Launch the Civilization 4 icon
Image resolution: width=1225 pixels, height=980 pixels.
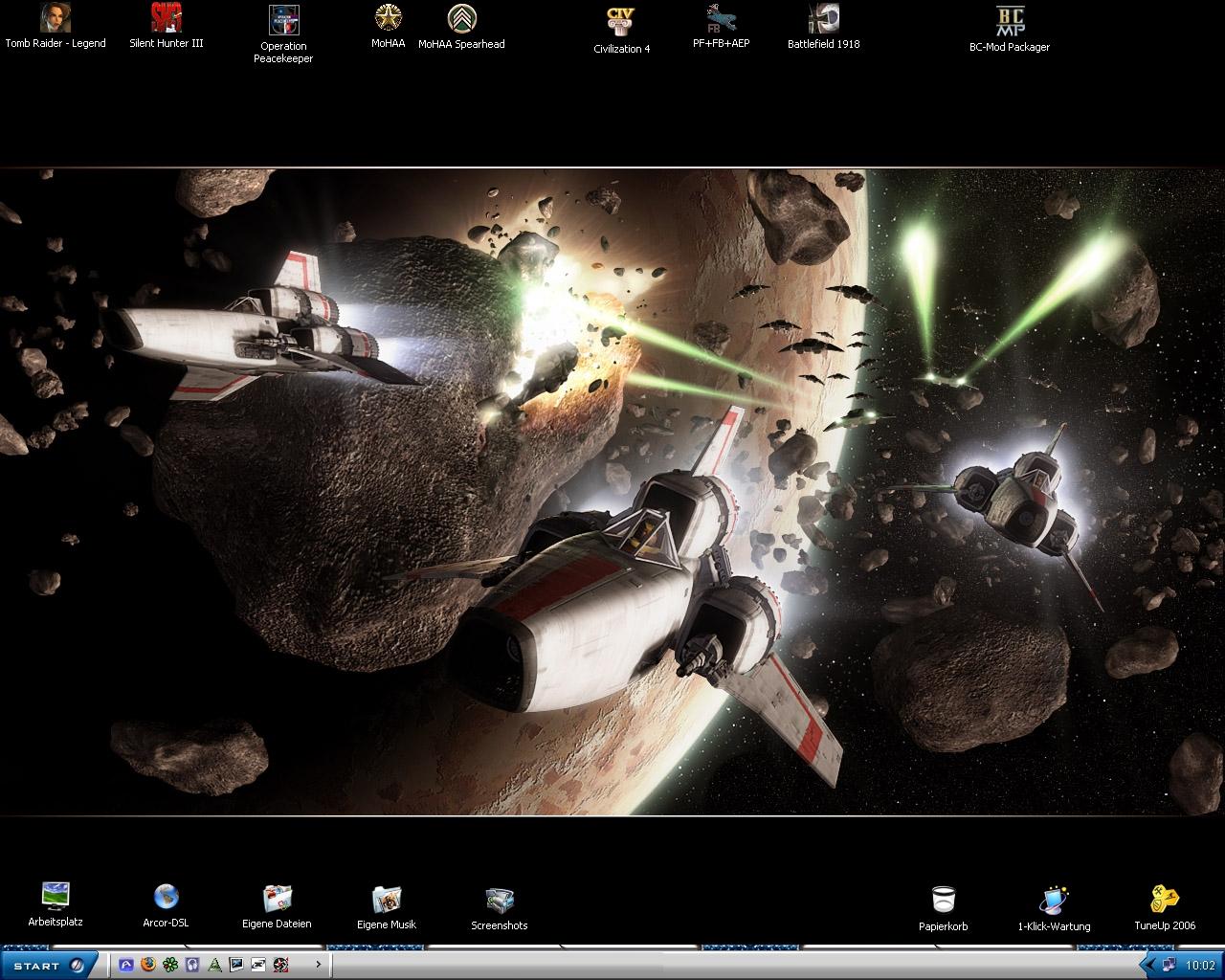click(621, 30)
